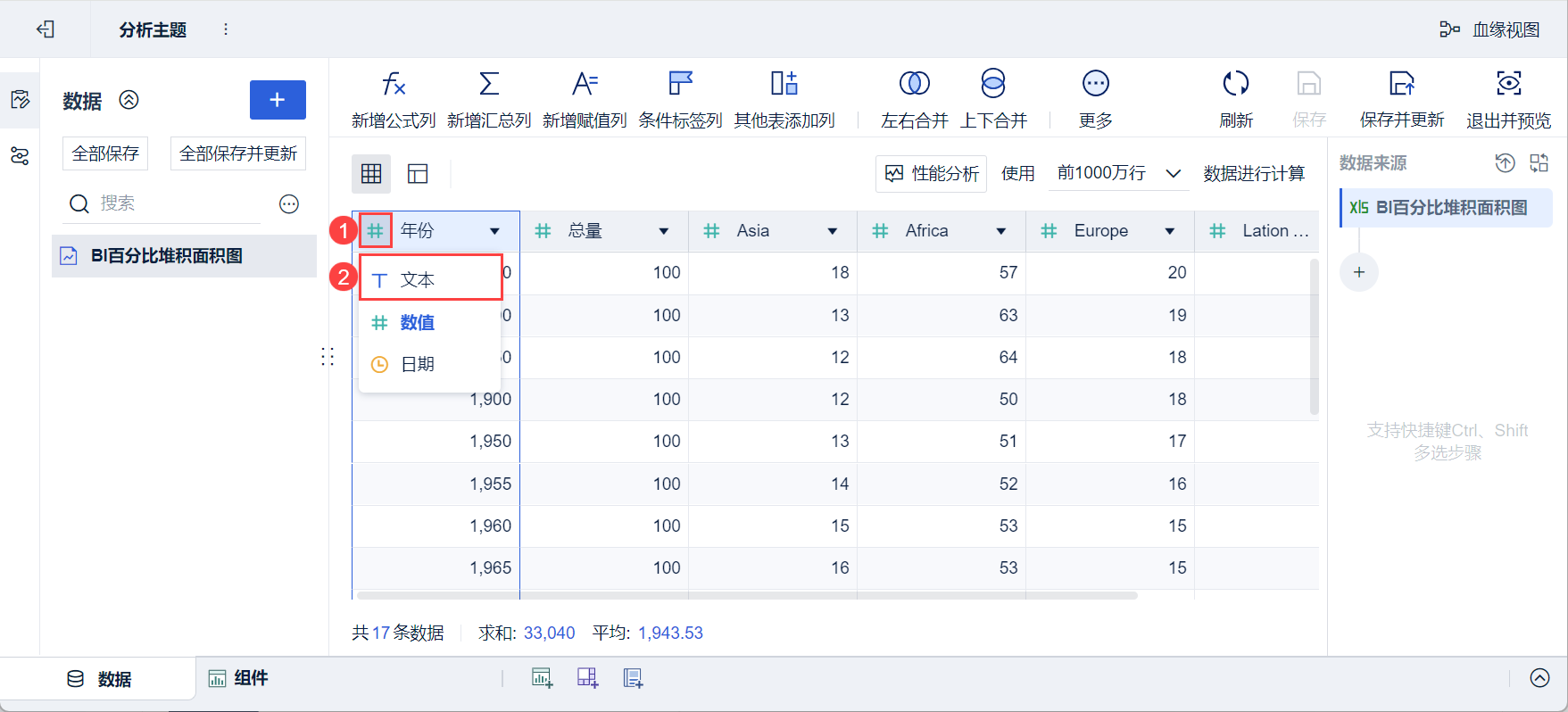The width and height of the screenshot is (1568, 712).
Task: Open 总量 column dropdown arrow
Action: pos(663,231)
